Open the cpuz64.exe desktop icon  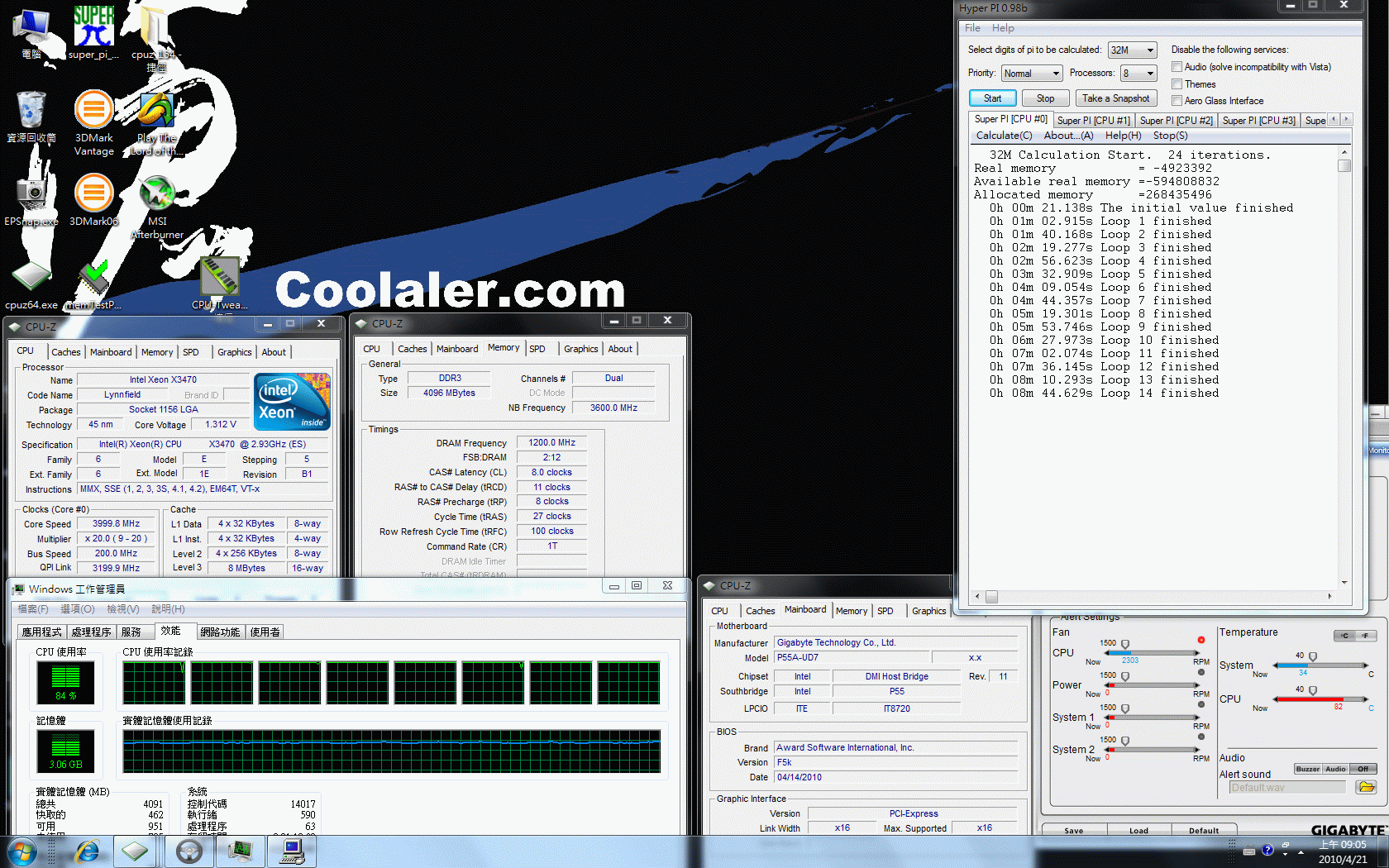point(31,285)
